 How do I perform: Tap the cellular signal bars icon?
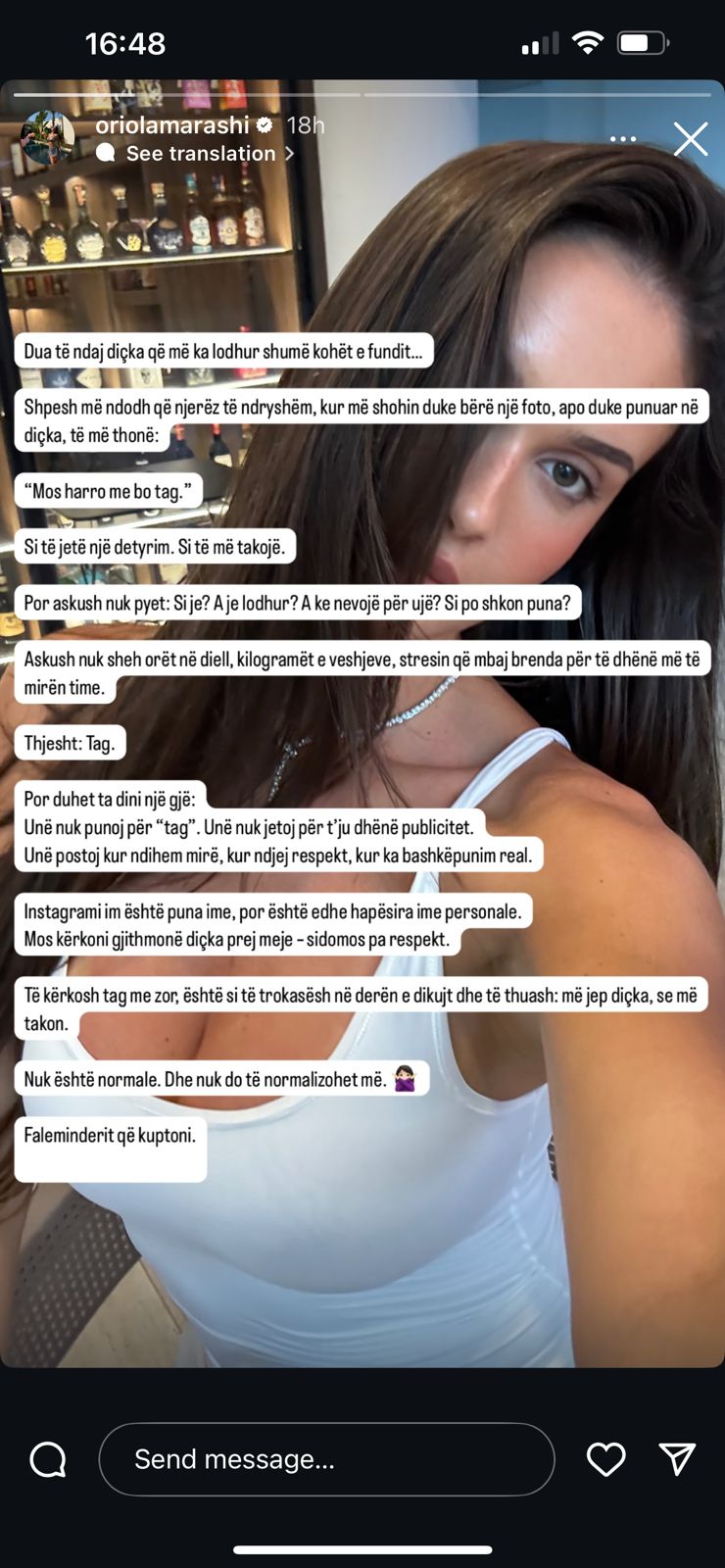coord(540,44)
